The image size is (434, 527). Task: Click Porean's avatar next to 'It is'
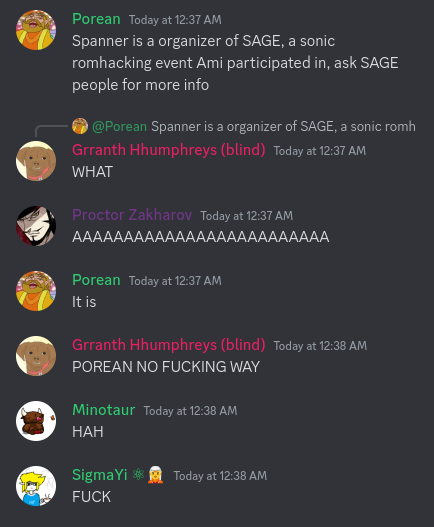[36, 291]
